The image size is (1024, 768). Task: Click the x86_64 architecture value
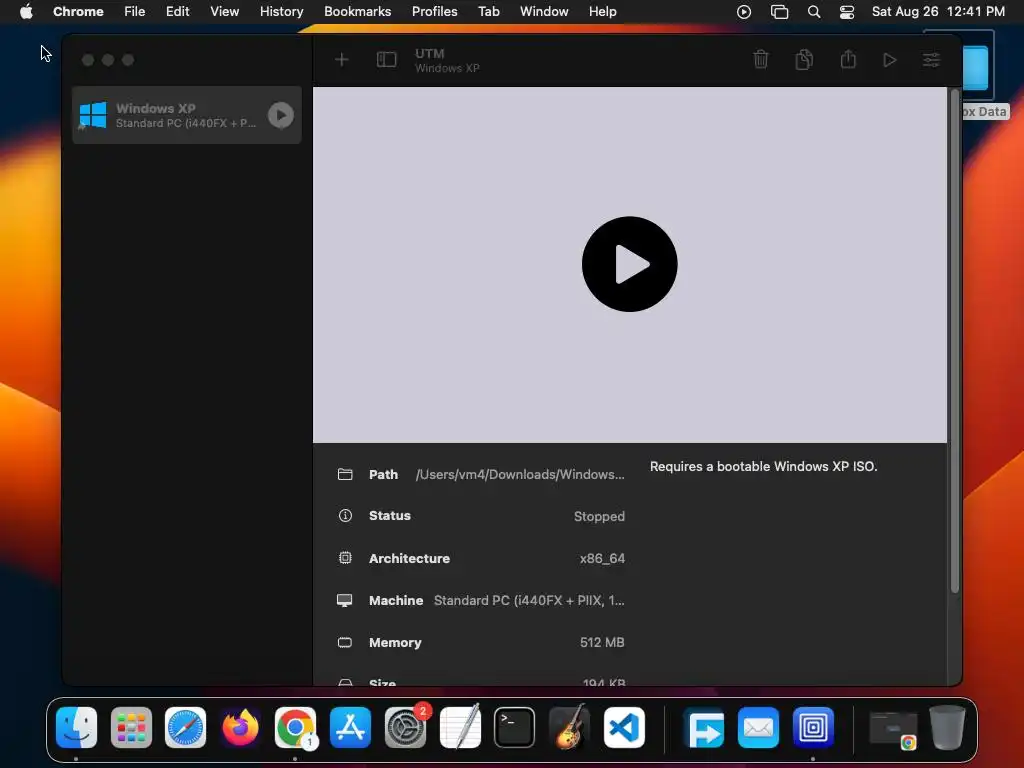coord(602,559)
